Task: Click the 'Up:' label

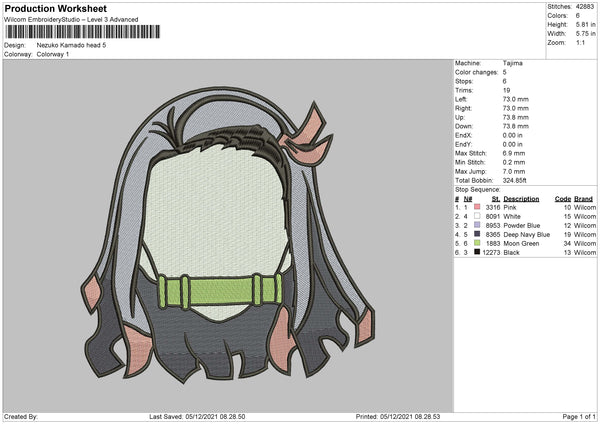Action: (460, 117)
